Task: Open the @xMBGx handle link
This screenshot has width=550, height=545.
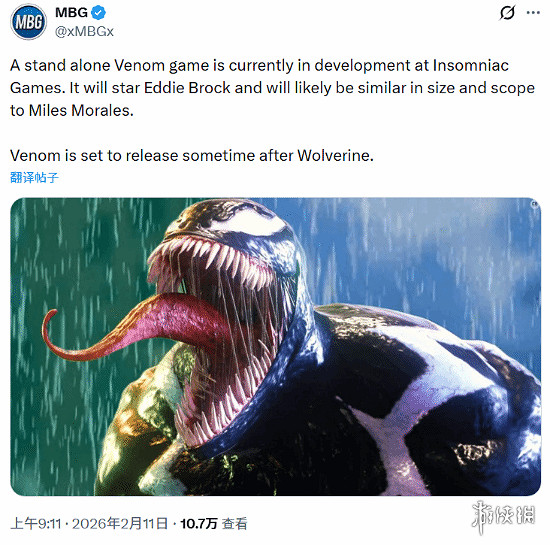Action: (84, 32)
